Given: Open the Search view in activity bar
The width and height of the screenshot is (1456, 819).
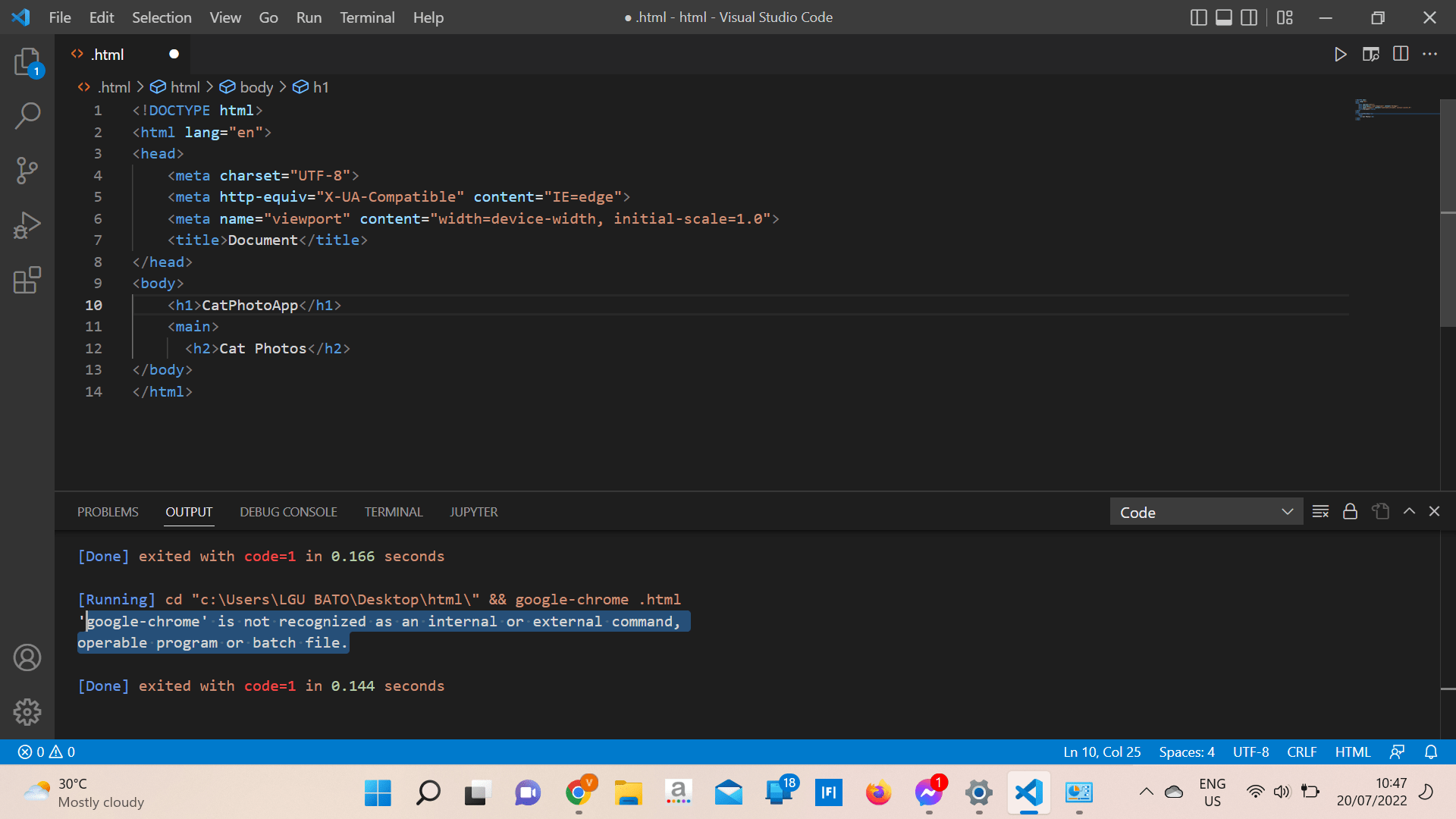Looking at the screenshot, I should 27,116.
